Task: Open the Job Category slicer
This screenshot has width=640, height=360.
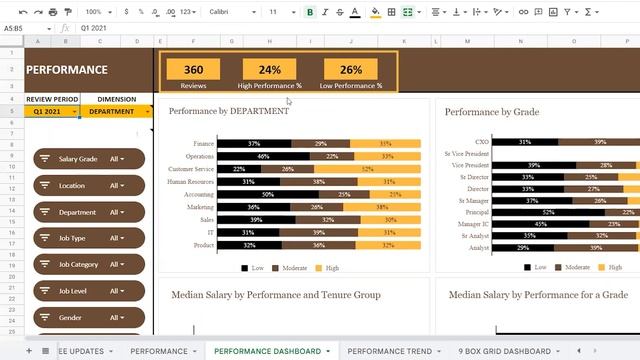Action: 89,264
